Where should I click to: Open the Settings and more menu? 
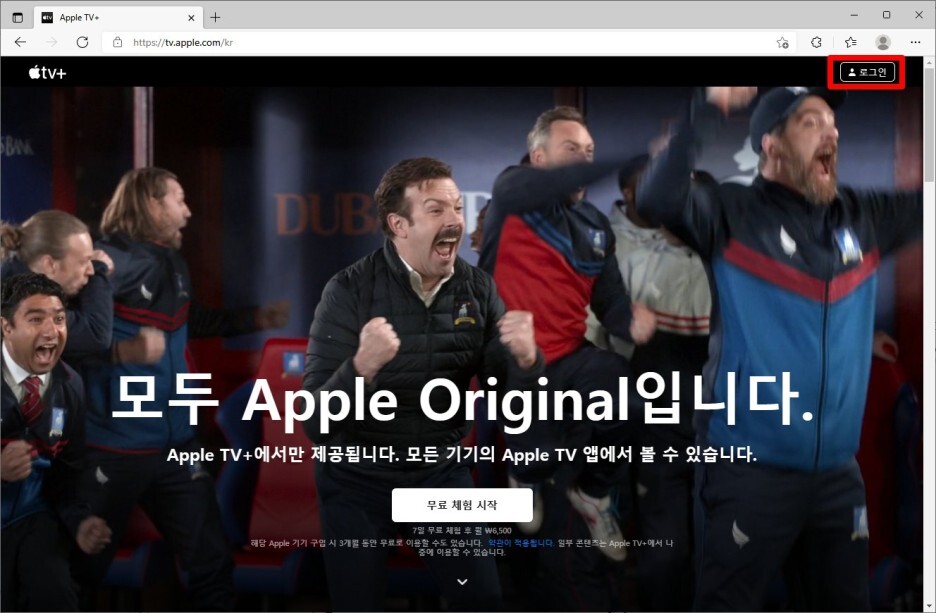coord(915,42)
